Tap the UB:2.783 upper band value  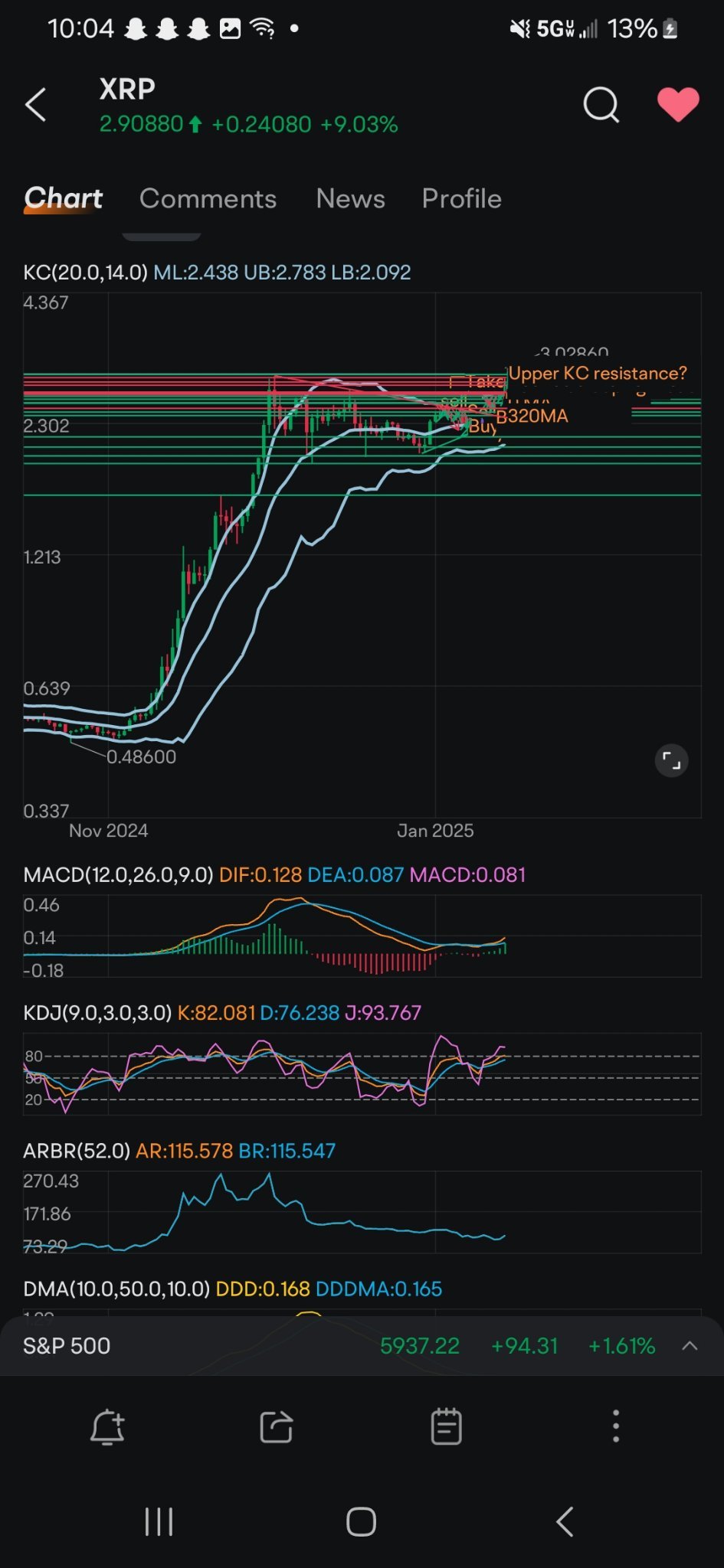285,273
